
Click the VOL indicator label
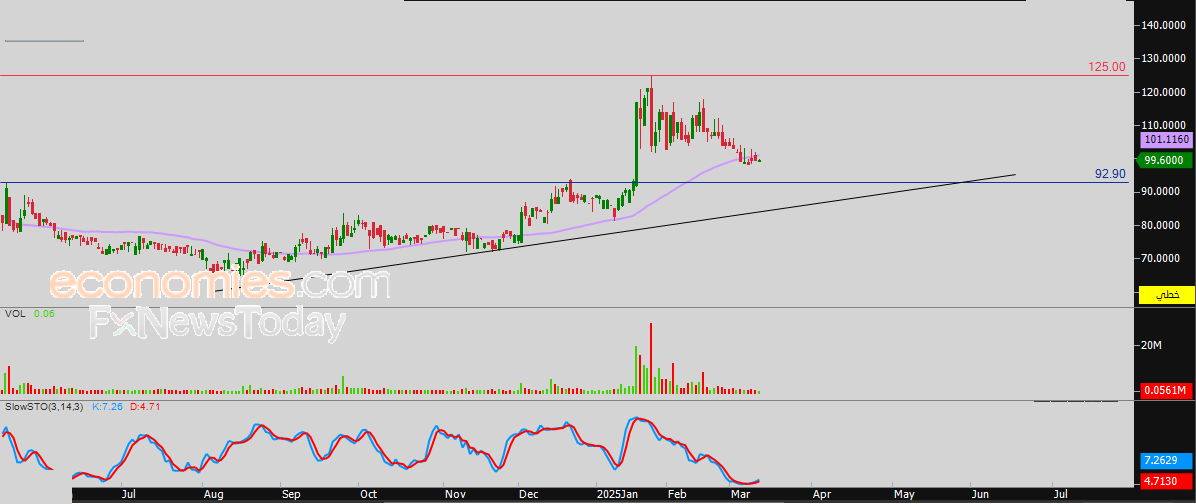click(15, 314)
